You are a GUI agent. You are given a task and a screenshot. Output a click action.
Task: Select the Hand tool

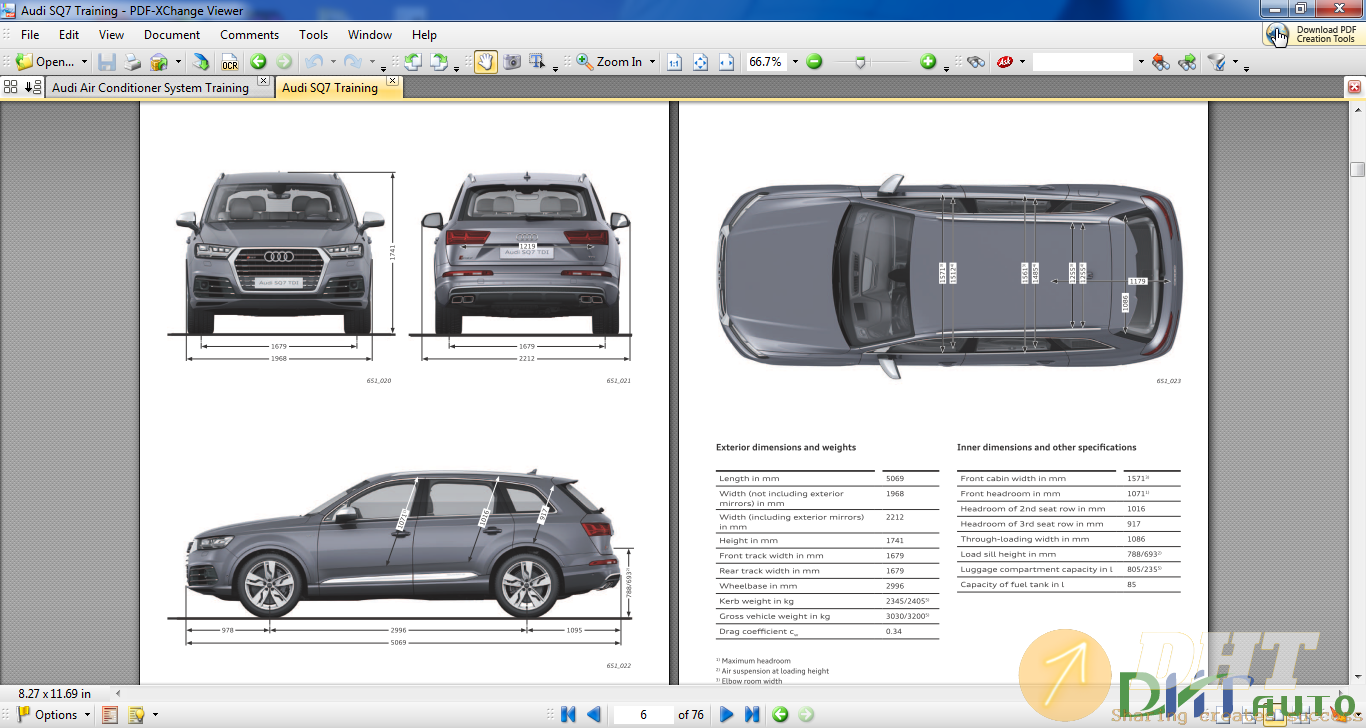(486, 62)
